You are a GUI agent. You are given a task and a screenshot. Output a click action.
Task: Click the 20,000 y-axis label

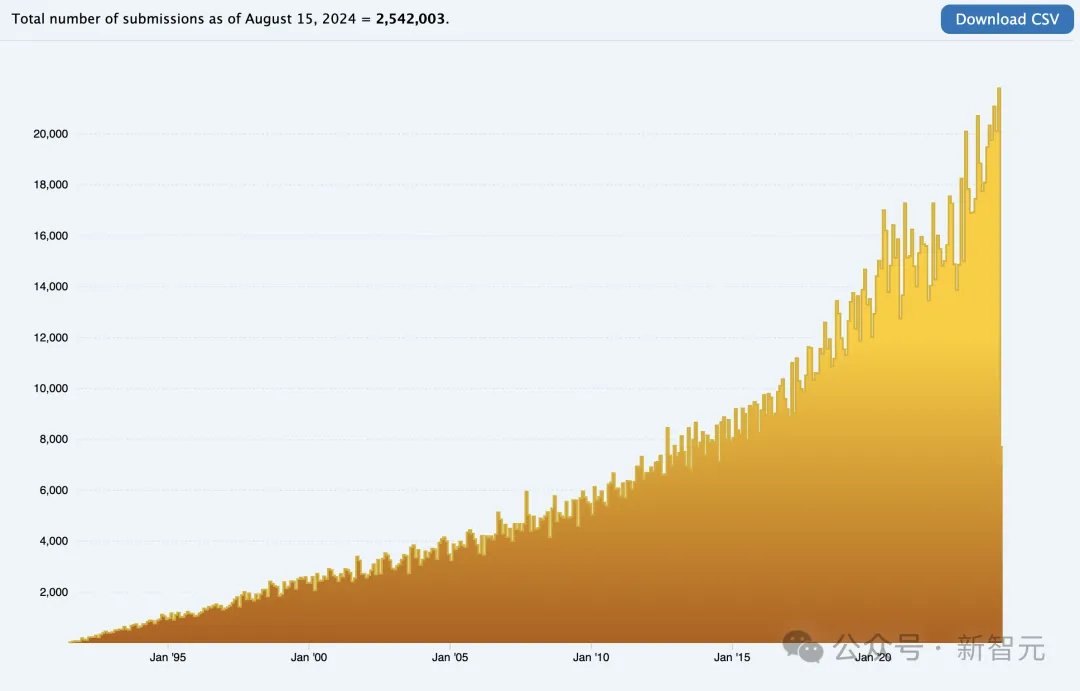point(50,134)
